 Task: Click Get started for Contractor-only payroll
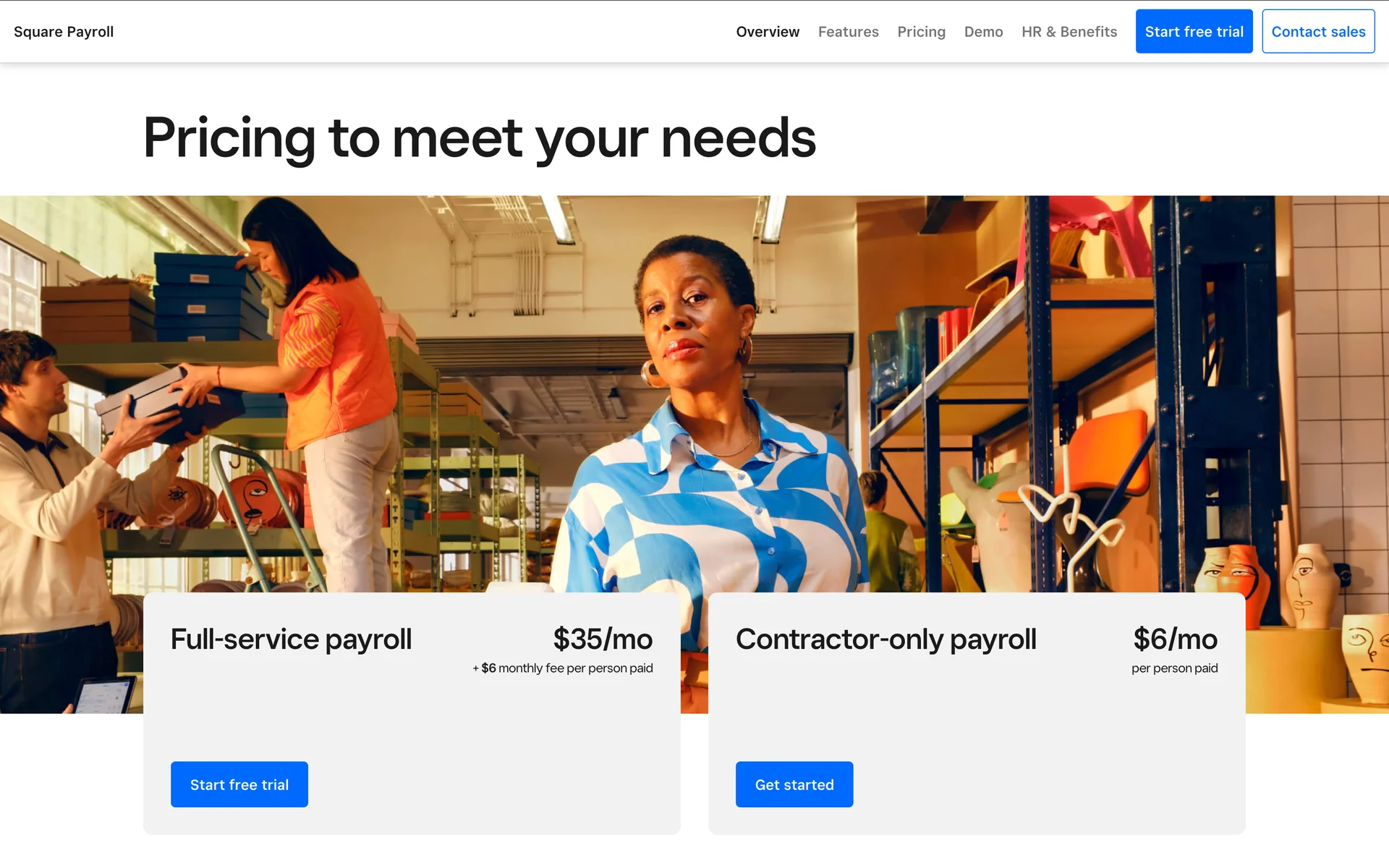pyautogui.click(x=794, y=784)
